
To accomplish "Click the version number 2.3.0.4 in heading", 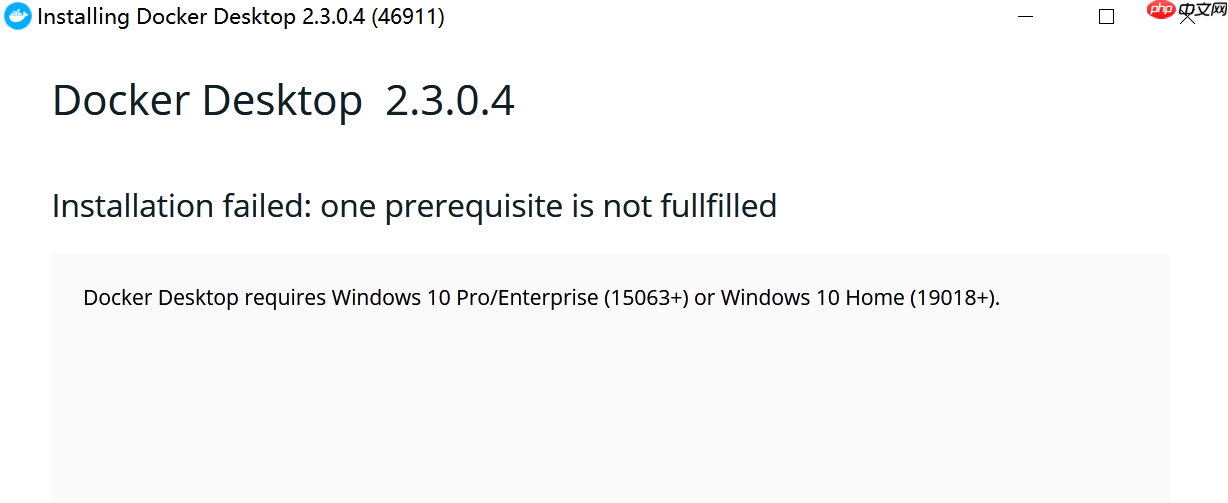I will (x=450, y=101).
